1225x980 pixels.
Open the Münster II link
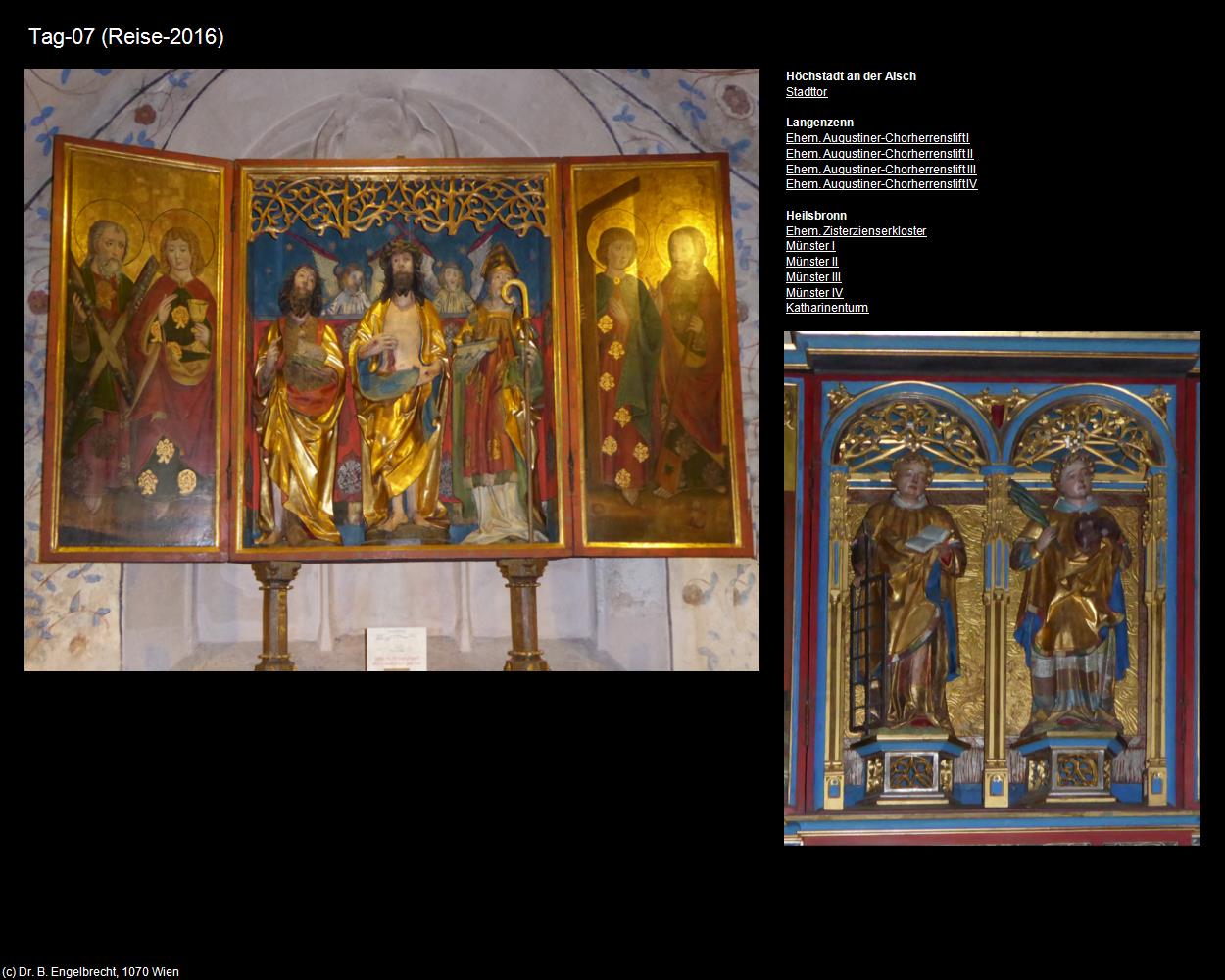coord(811,262)
